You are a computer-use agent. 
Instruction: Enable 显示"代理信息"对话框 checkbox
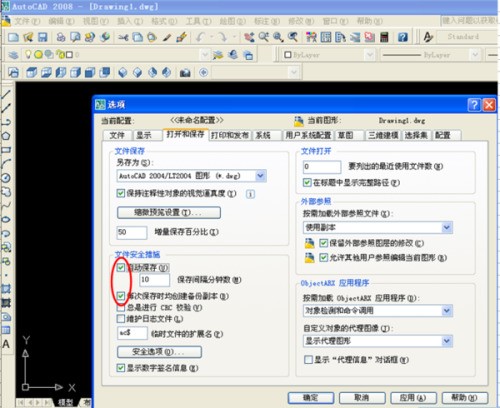(x=308, y=360)
